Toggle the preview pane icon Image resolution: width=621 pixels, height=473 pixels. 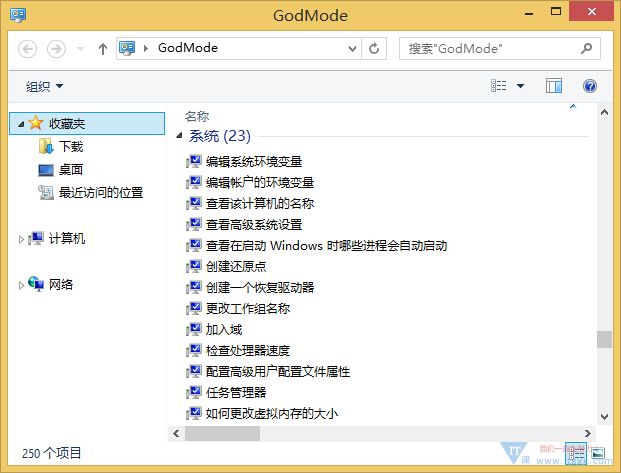click(554, 86)
